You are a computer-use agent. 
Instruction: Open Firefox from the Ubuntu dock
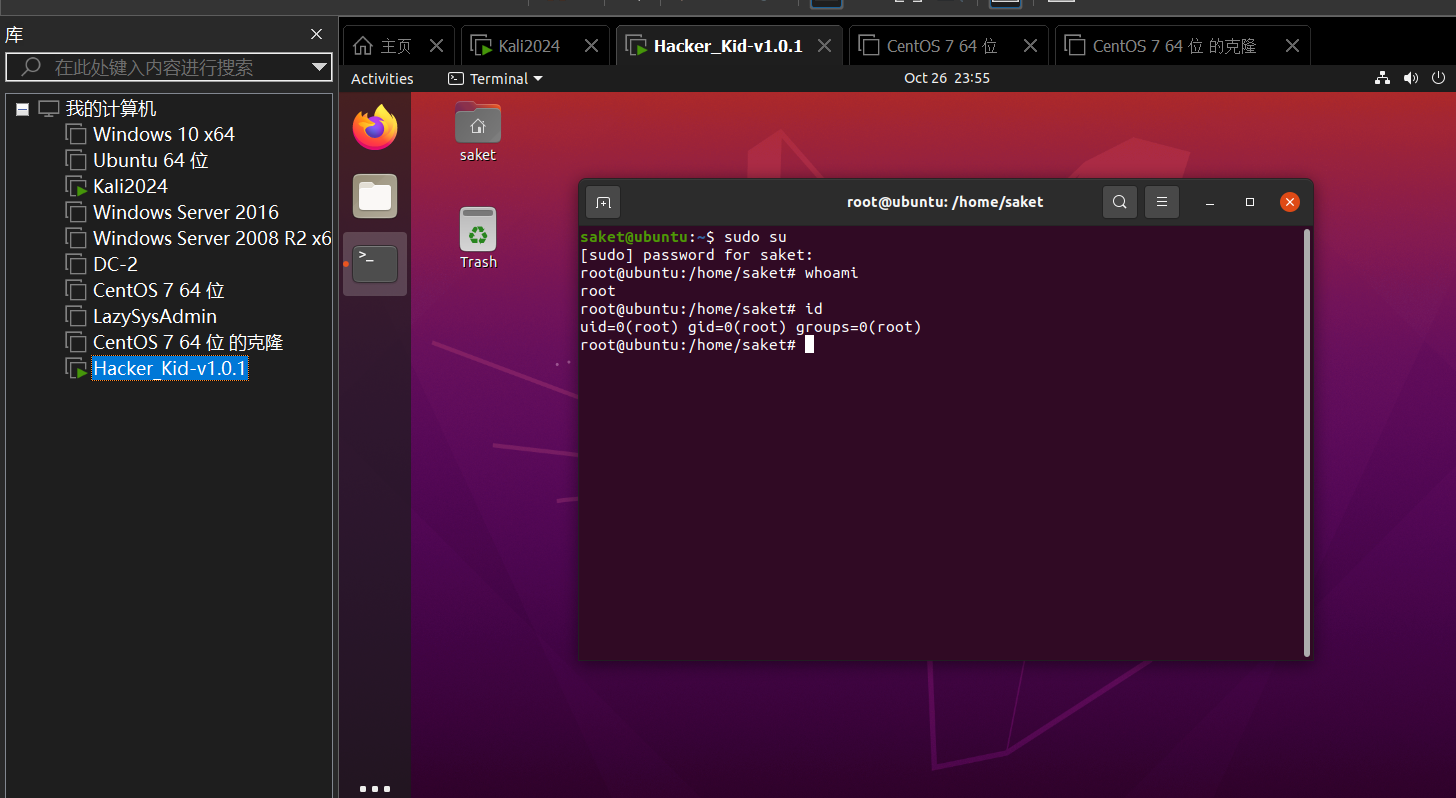(375, 128)
